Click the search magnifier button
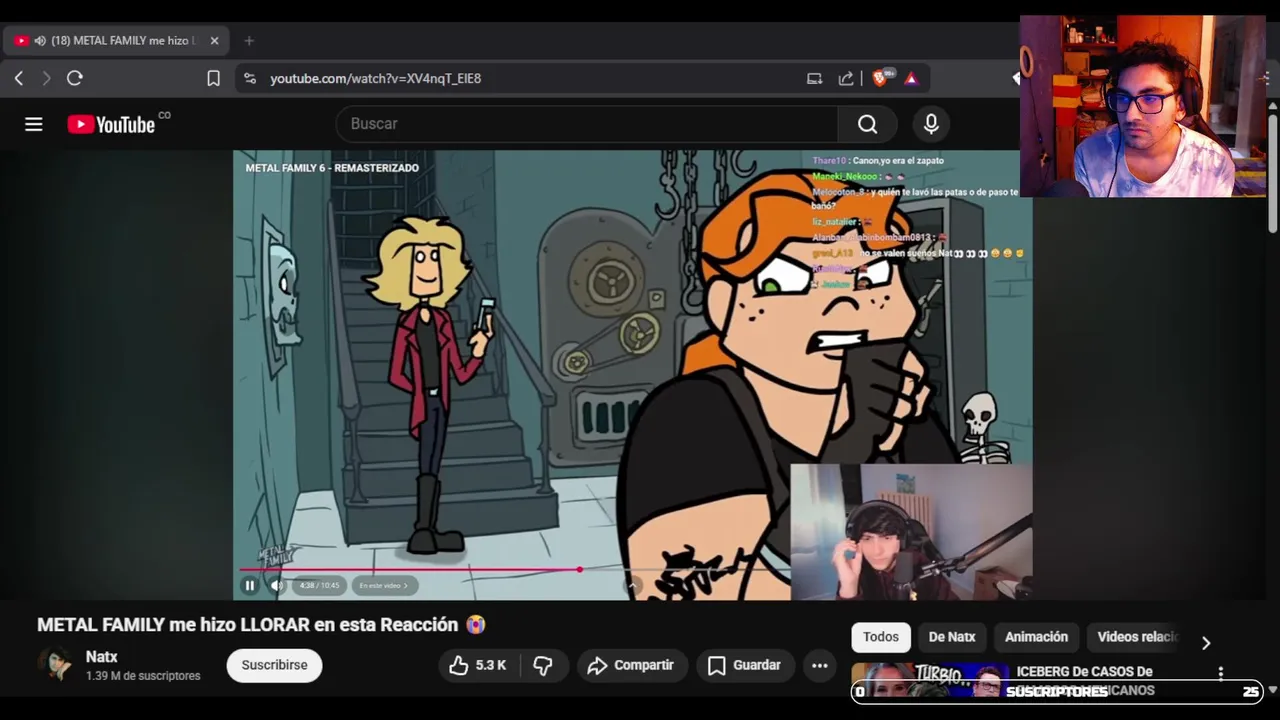1280x720 pixels. (867, 124)
